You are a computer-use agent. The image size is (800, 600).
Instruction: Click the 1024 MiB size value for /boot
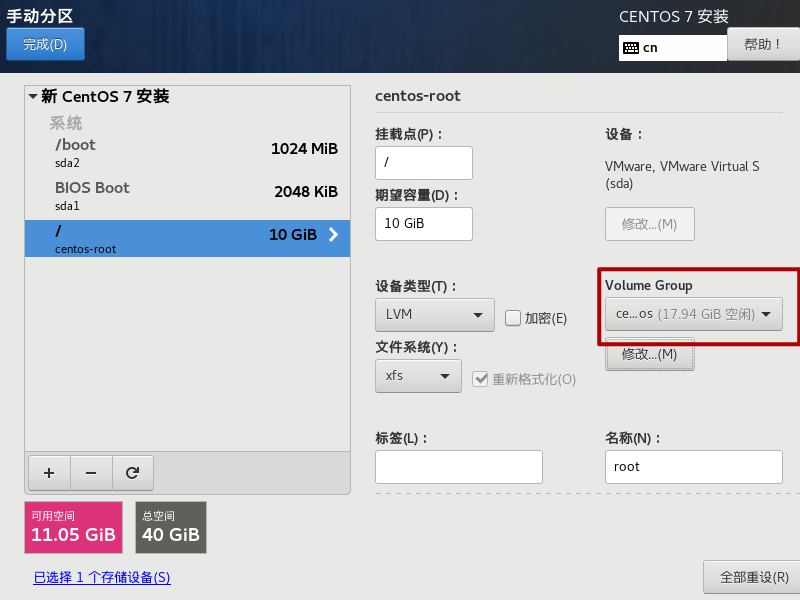click(x=304, y=148)
